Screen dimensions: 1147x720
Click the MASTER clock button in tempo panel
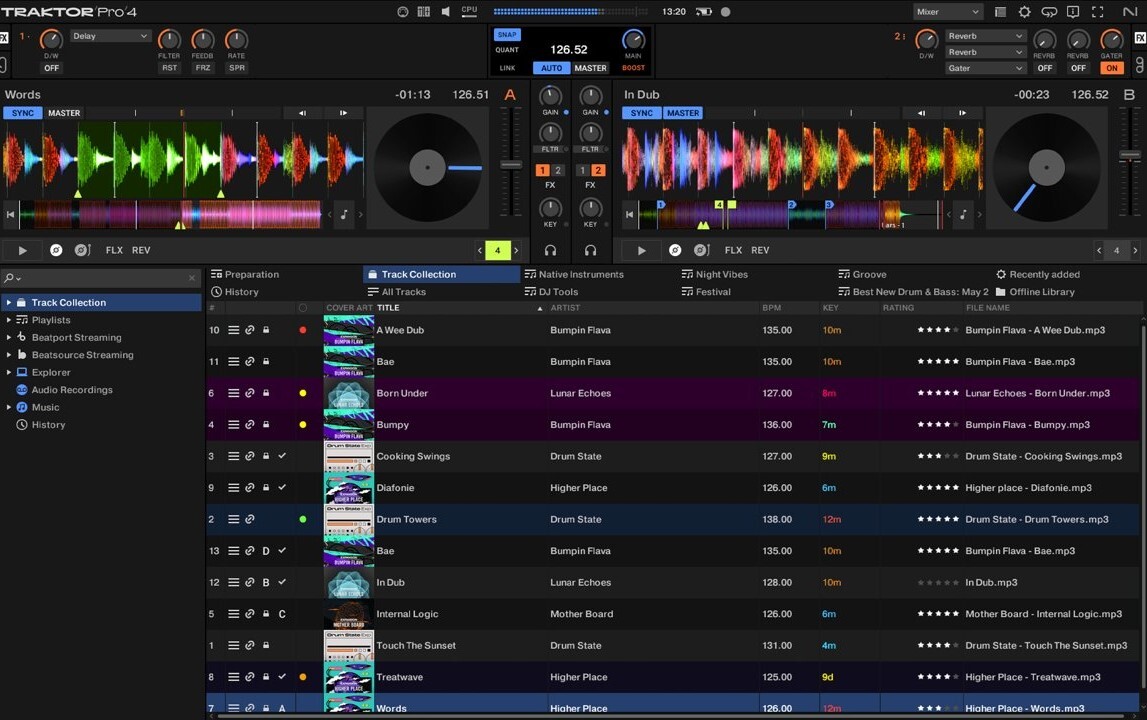[x=590, y=68]
